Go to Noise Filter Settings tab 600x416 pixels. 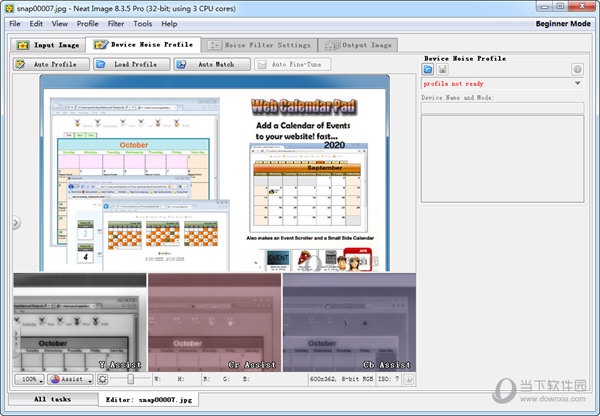tap(259, 45)
